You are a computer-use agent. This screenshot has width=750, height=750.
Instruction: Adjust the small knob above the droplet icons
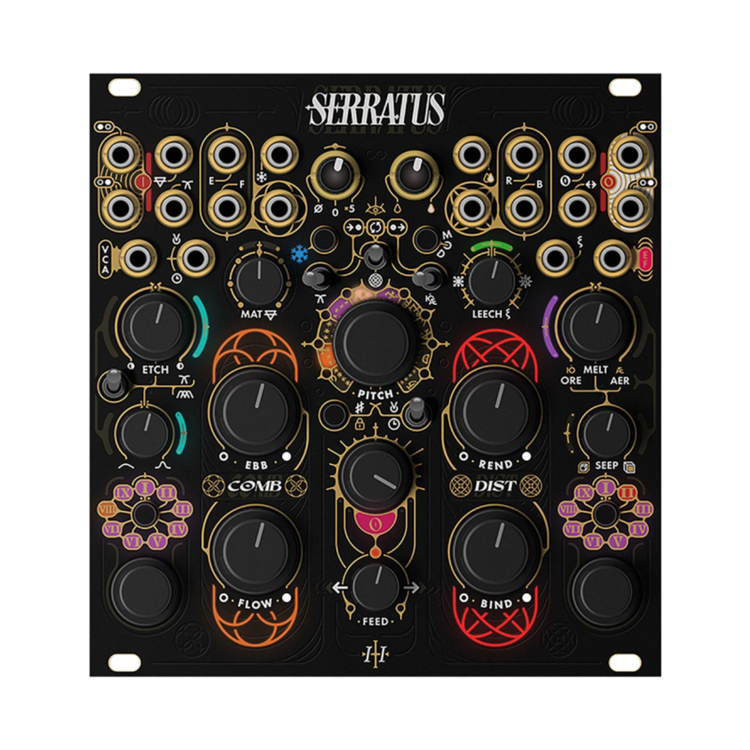click(x=414, y=176)
